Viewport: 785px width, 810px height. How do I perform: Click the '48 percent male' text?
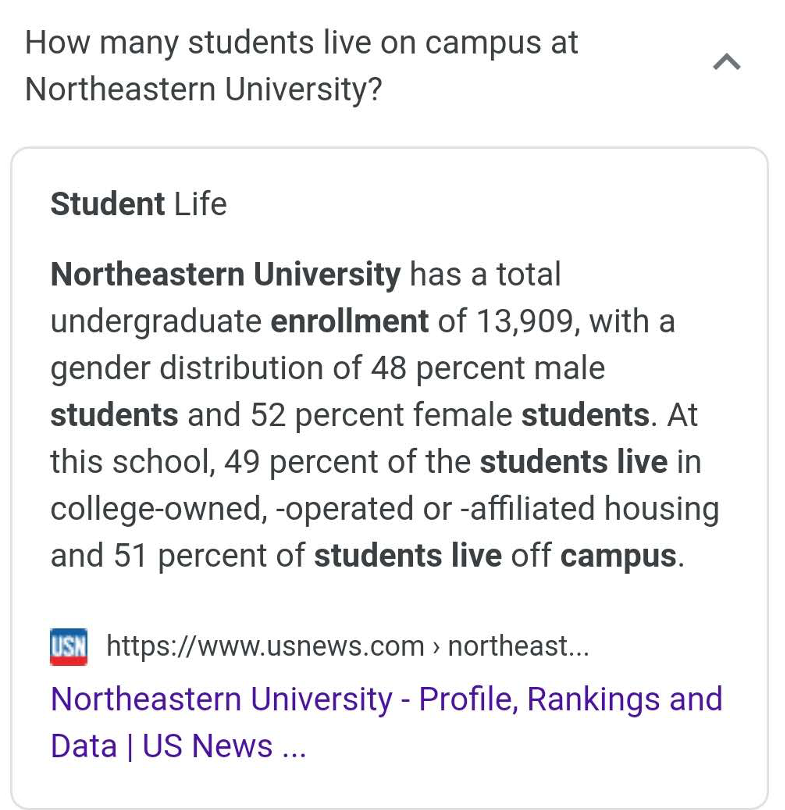click(x=488, y=369)
